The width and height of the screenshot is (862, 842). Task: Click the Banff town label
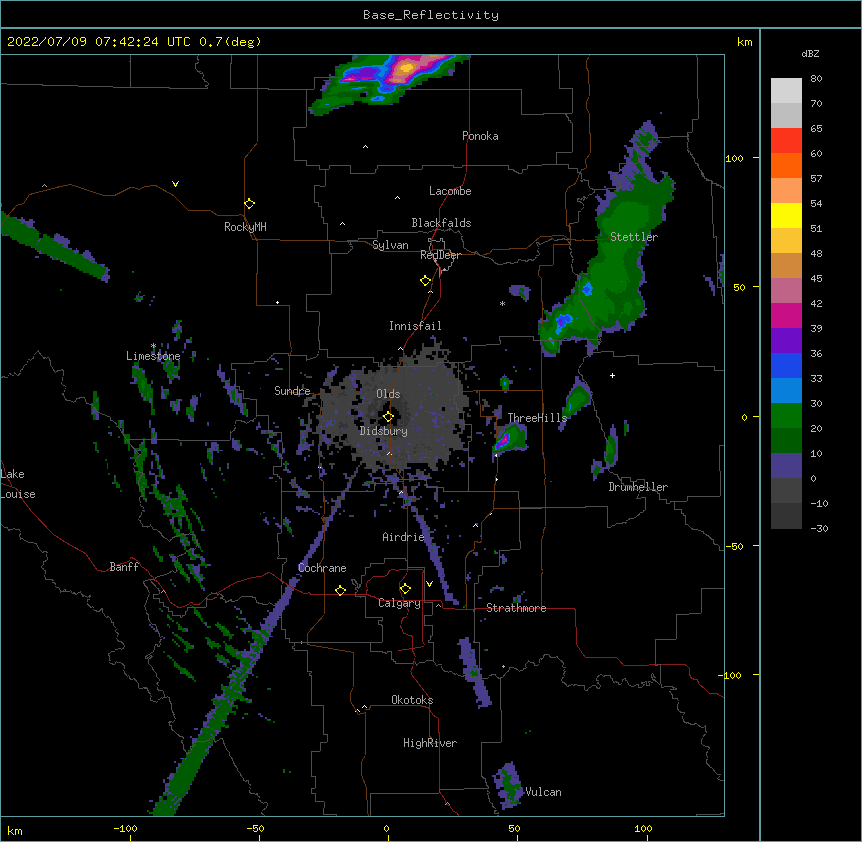[124, 567]
